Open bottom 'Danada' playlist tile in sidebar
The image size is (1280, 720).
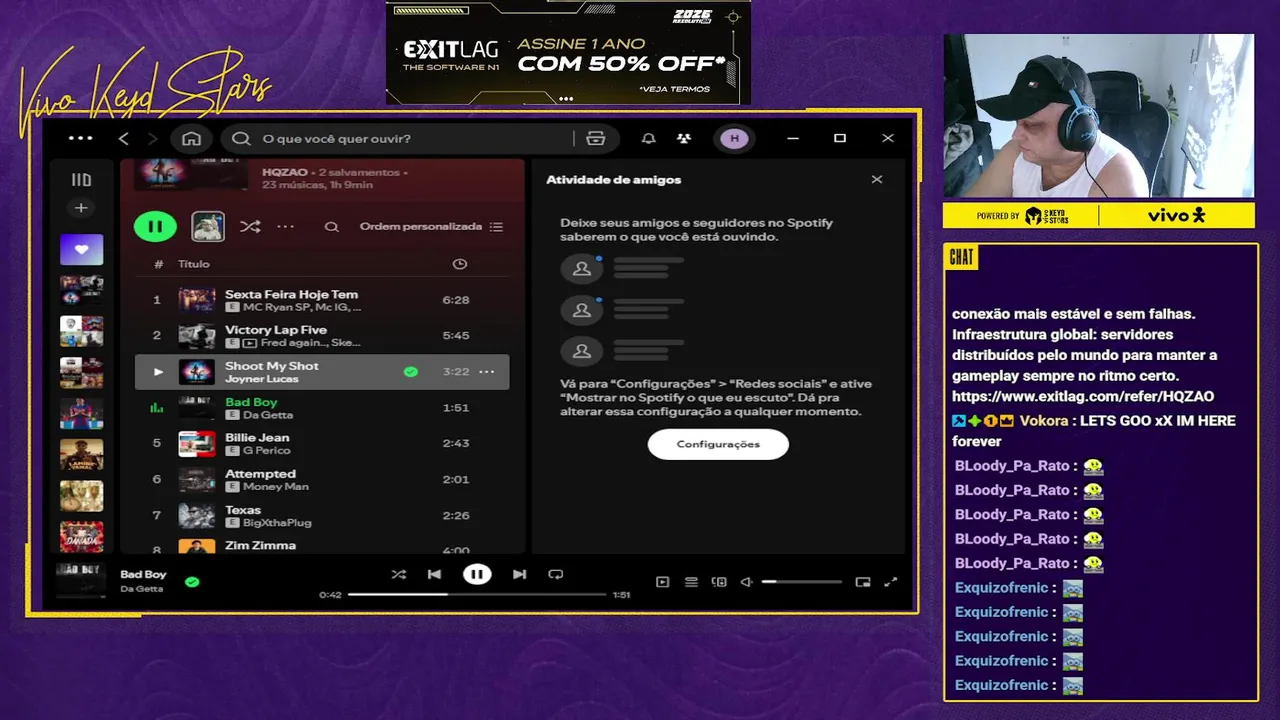(81, 536)
